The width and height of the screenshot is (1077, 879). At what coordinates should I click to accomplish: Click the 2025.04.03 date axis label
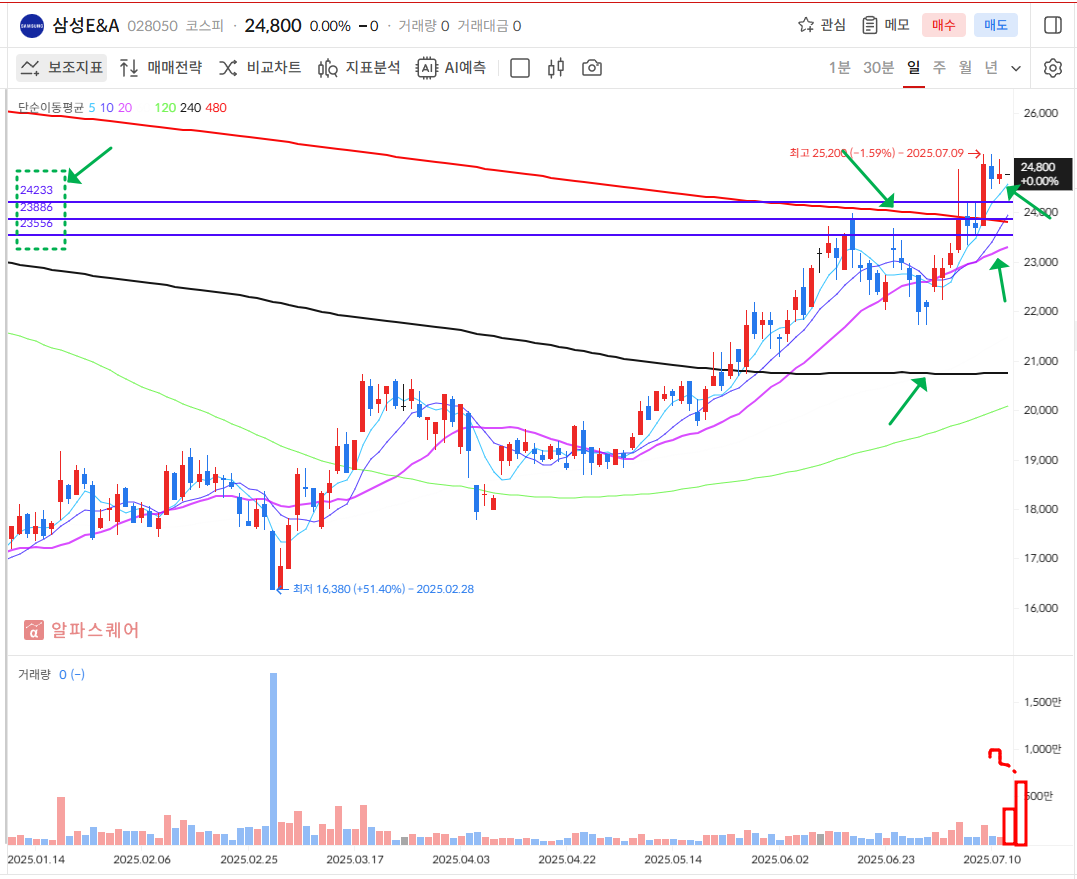click(461, 859)
